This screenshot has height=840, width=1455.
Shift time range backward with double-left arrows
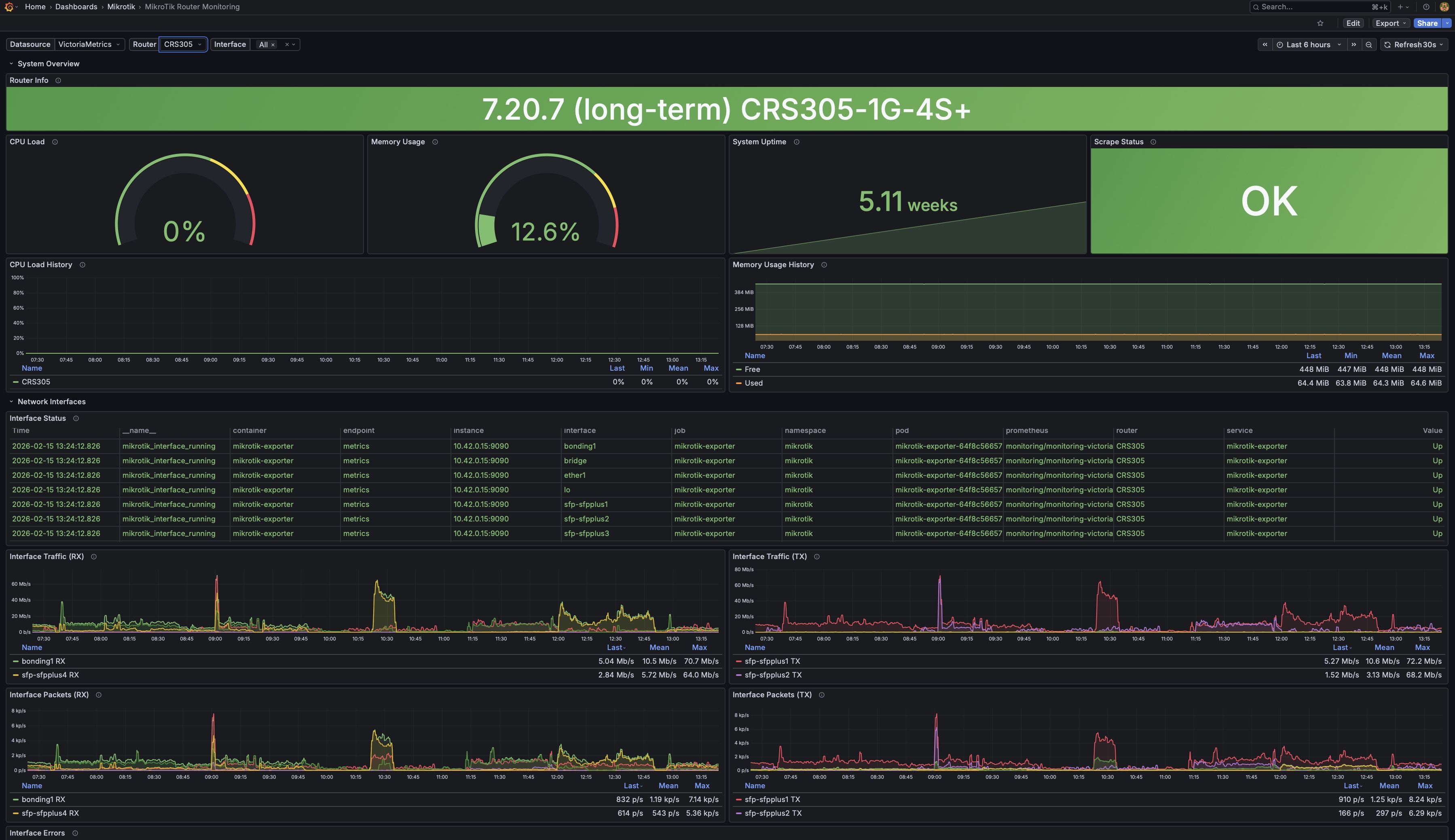pos(1265,44)
